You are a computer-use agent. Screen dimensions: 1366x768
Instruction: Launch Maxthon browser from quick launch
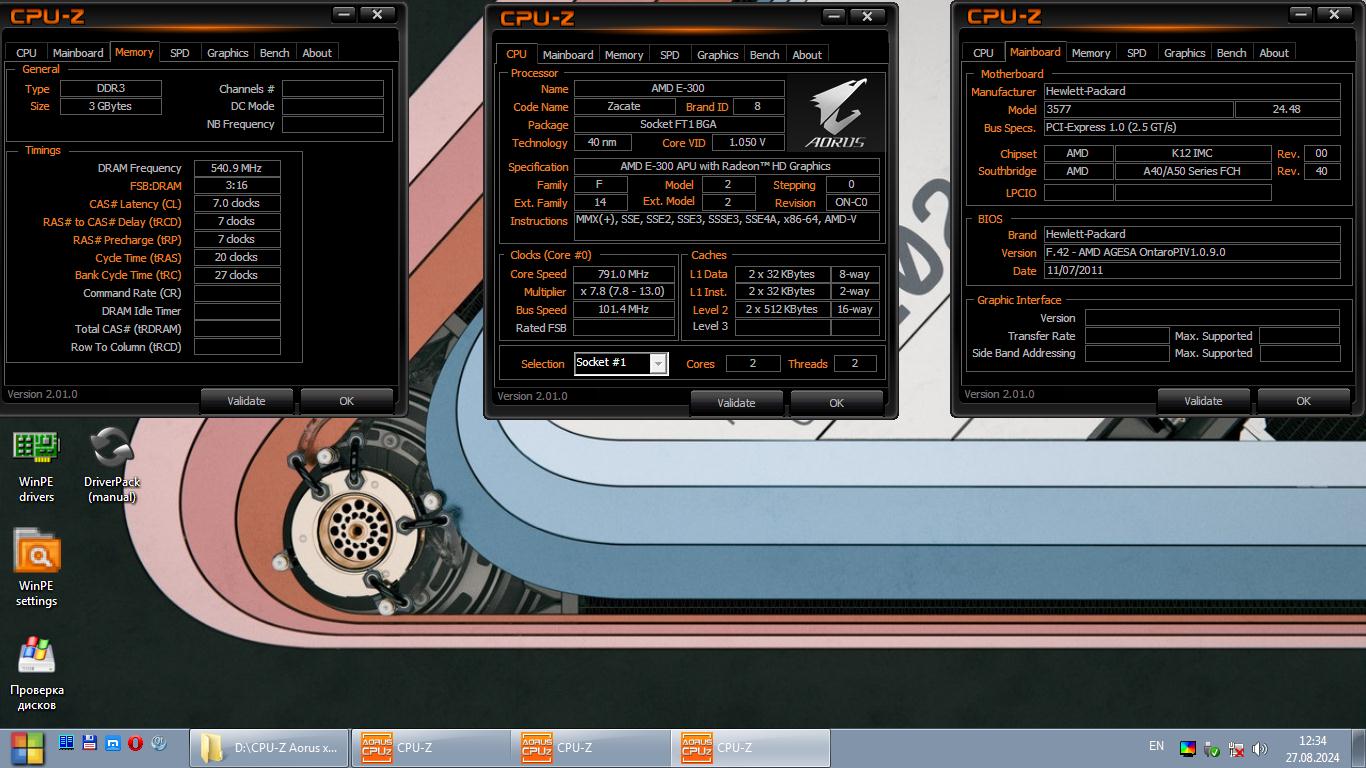click(x=112, y=743)
